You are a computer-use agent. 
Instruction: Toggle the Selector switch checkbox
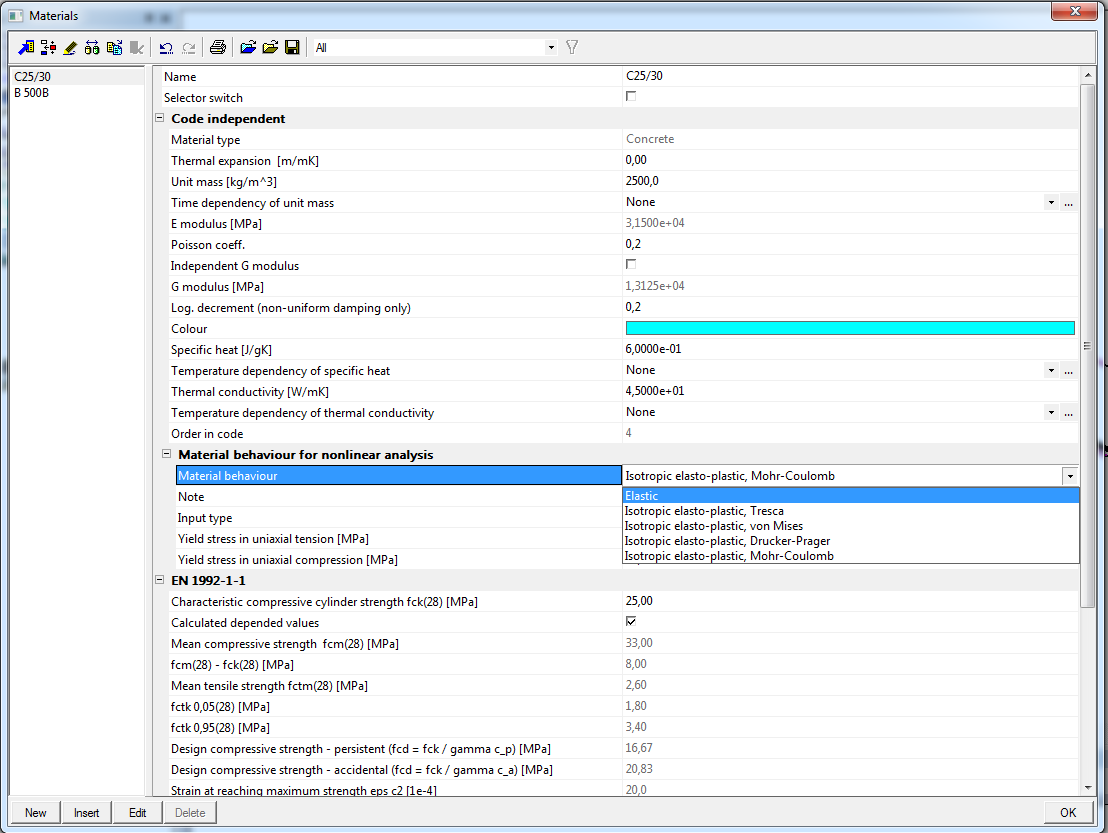point(631,97)
